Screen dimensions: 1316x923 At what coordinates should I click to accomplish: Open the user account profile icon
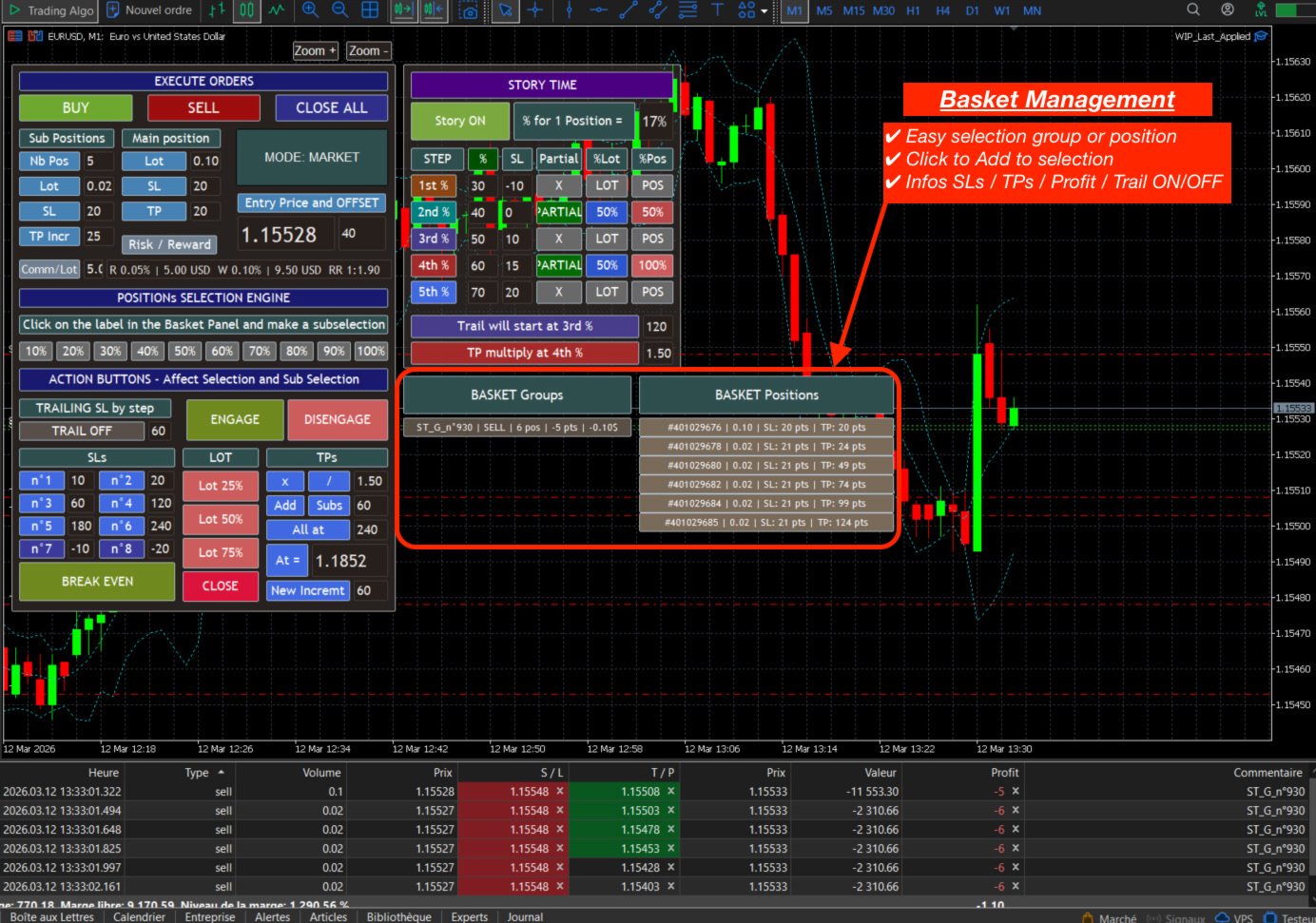pos(1228,10)
